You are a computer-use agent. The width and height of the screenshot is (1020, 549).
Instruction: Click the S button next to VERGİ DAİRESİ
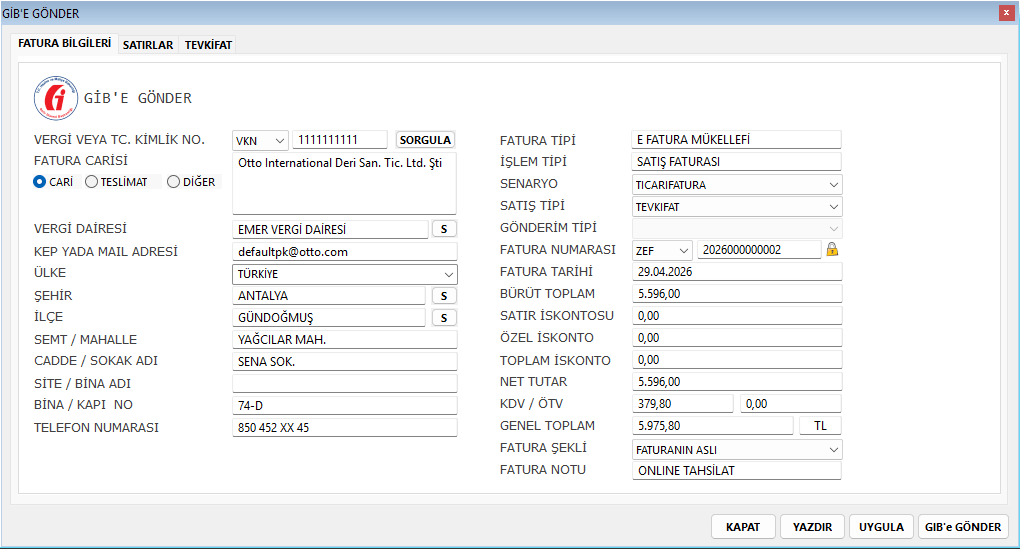444,229
